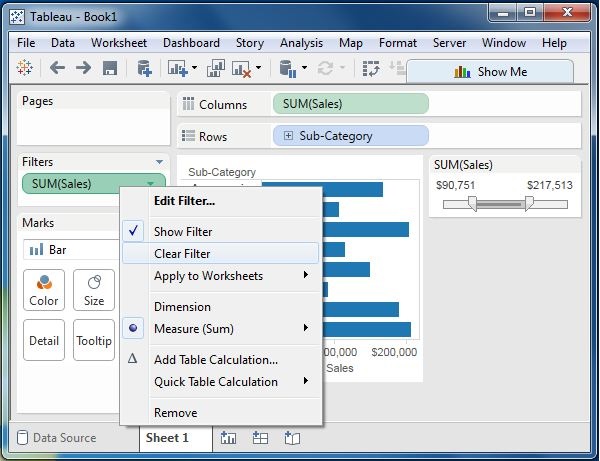Click the New Dashboard icon in the bottom tab bar
Screen dimensions: 600x461
[260, 438]
